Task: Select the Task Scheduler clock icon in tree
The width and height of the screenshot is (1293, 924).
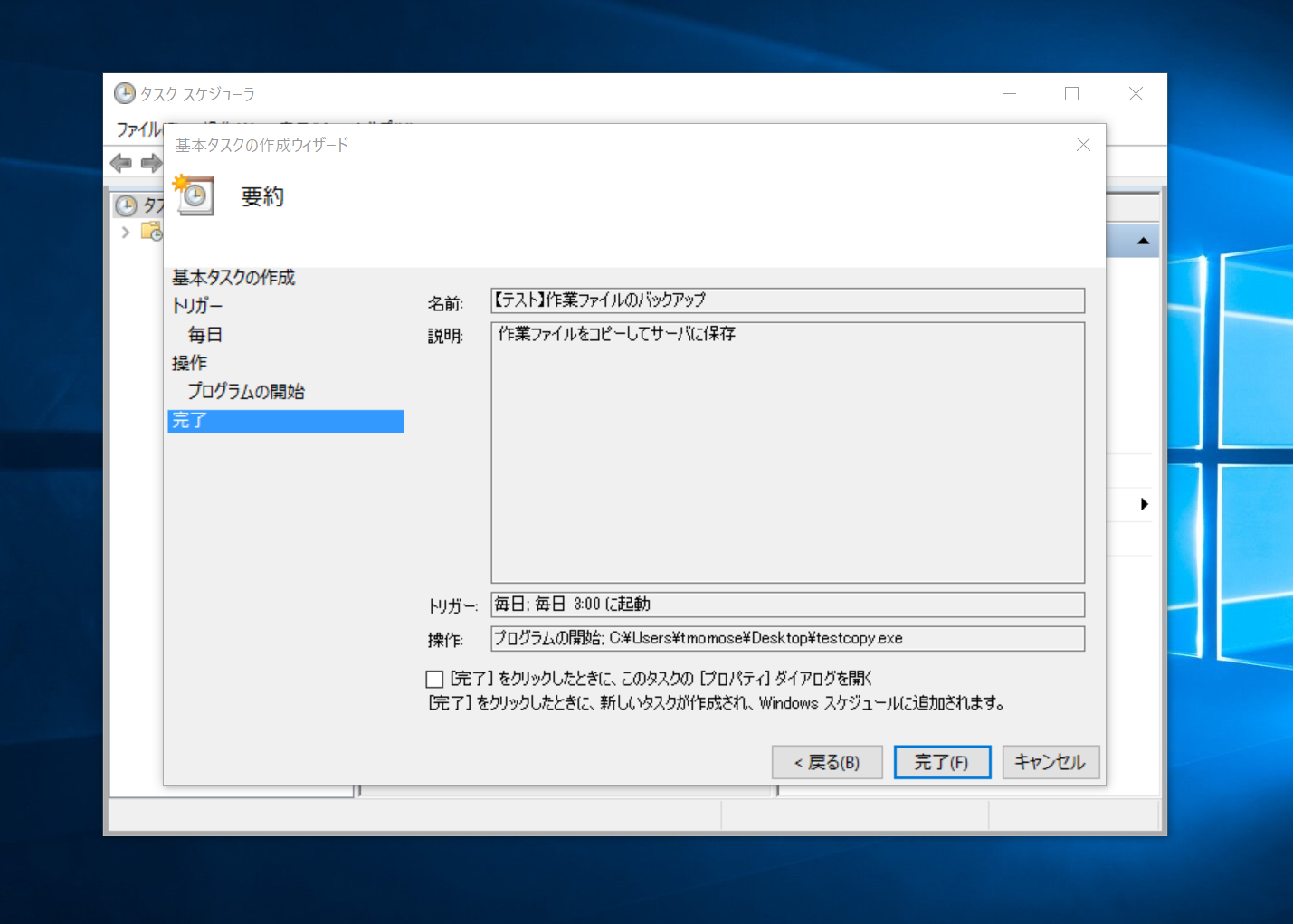Action: pos(126,206)
